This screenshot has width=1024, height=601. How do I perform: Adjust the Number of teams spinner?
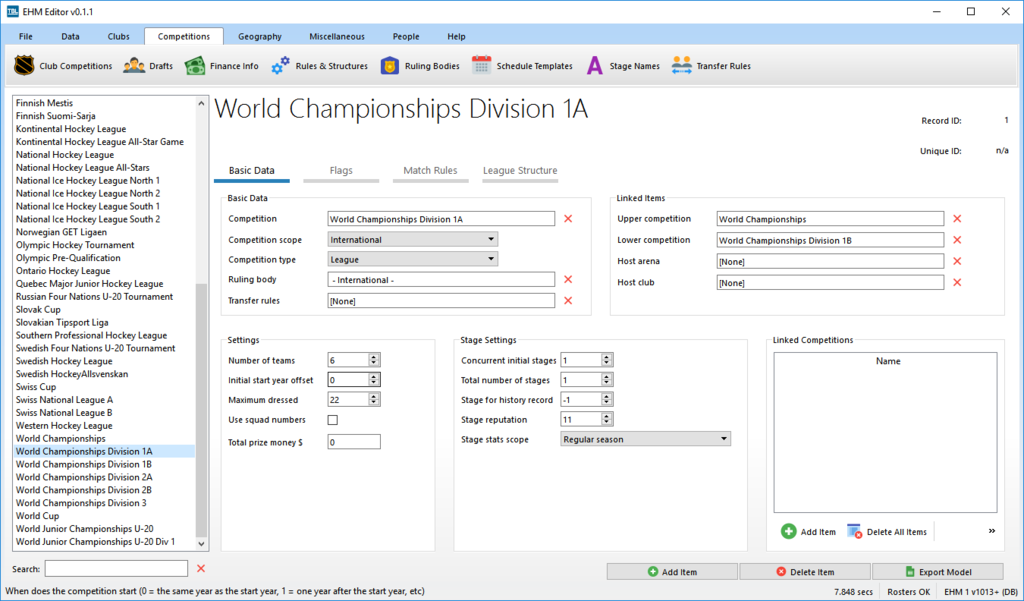coord(374,360)
